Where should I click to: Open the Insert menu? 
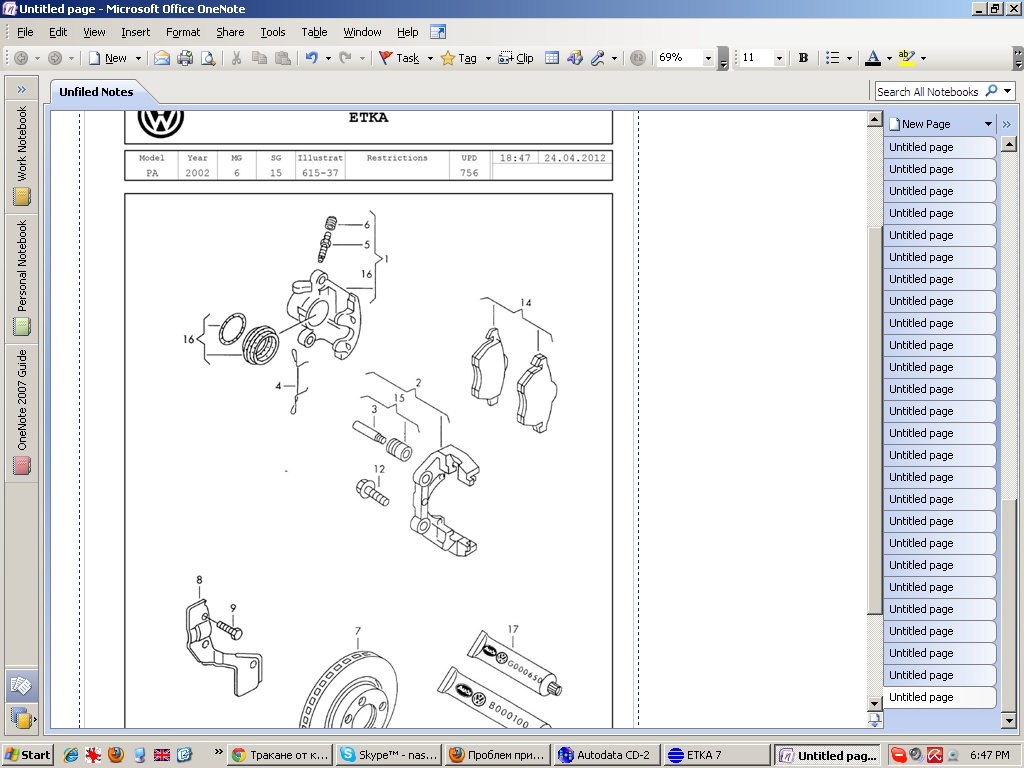click(x=135, y=32)
